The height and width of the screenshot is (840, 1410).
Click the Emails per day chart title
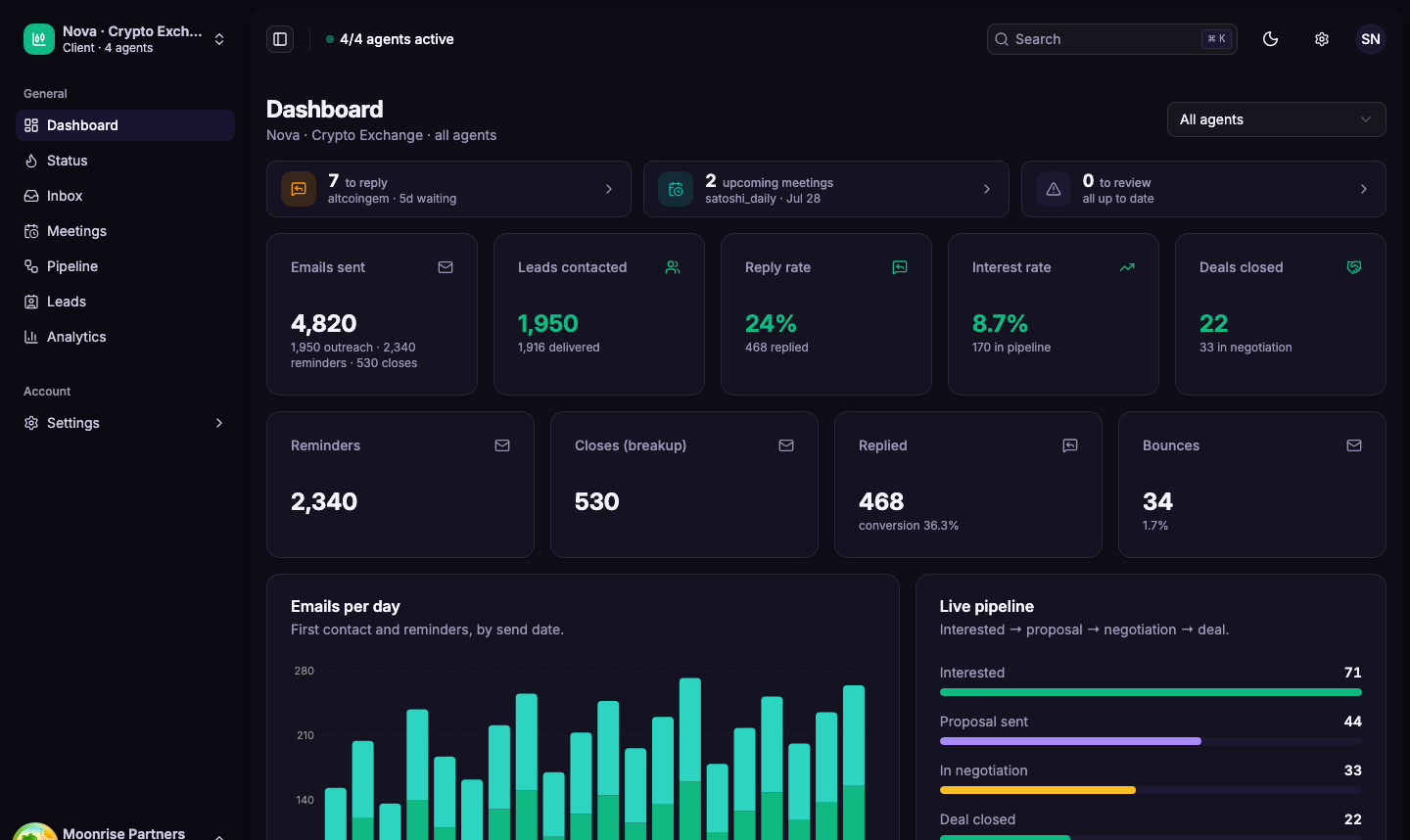(x=346, y=606)
